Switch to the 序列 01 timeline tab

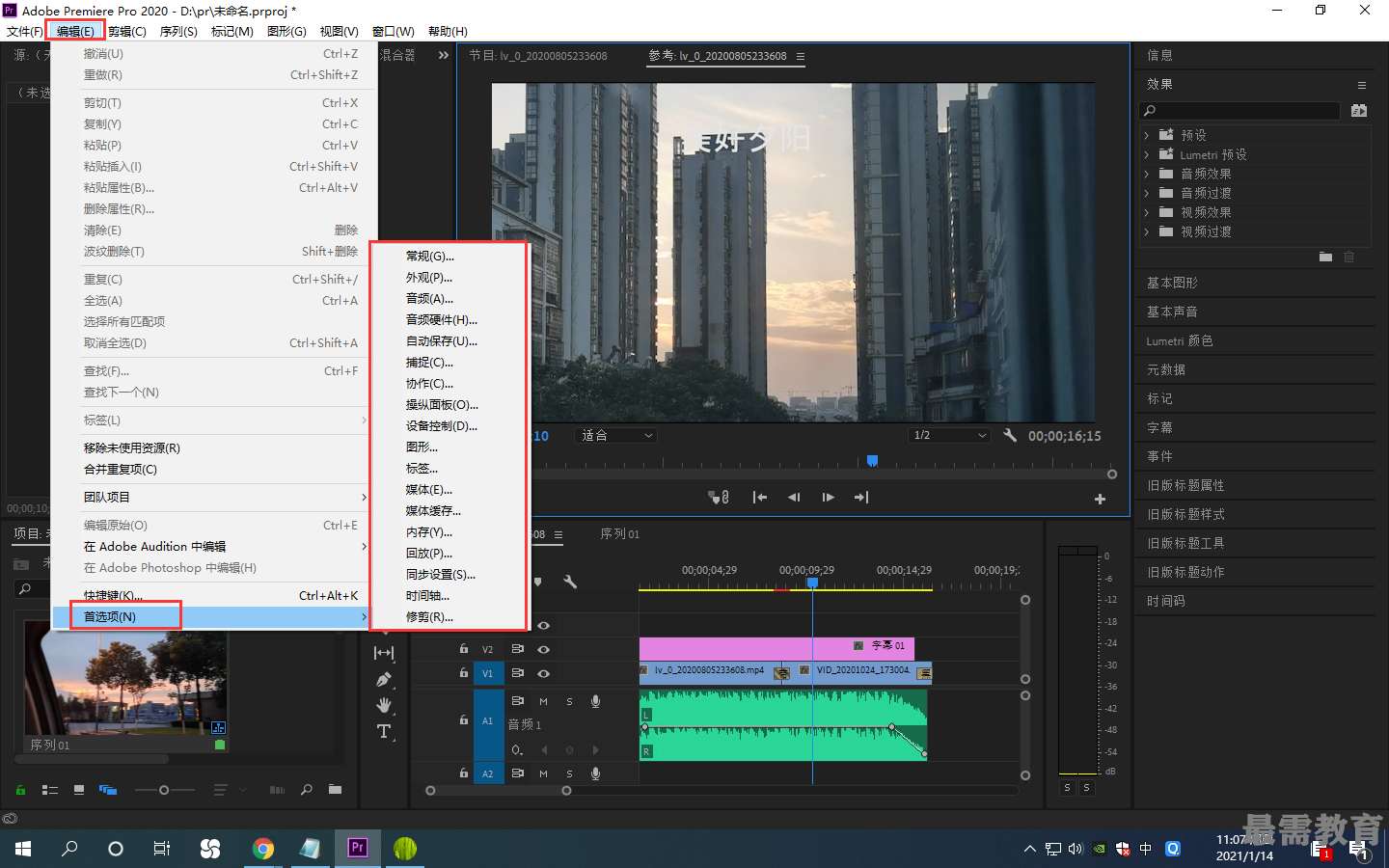pyautogui.click(x=619, y=533)
